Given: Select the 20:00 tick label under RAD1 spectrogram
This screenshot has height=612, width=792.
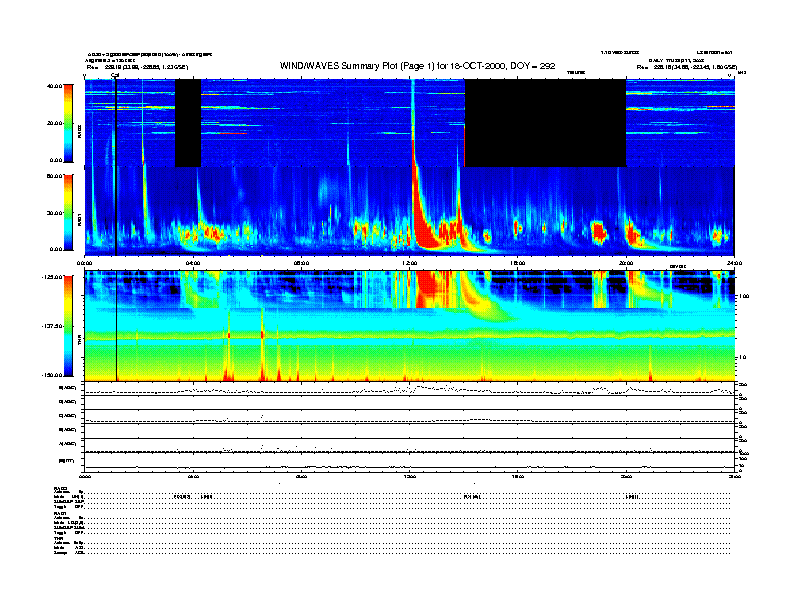Looking at the screenshot, I should click(626, 263).
